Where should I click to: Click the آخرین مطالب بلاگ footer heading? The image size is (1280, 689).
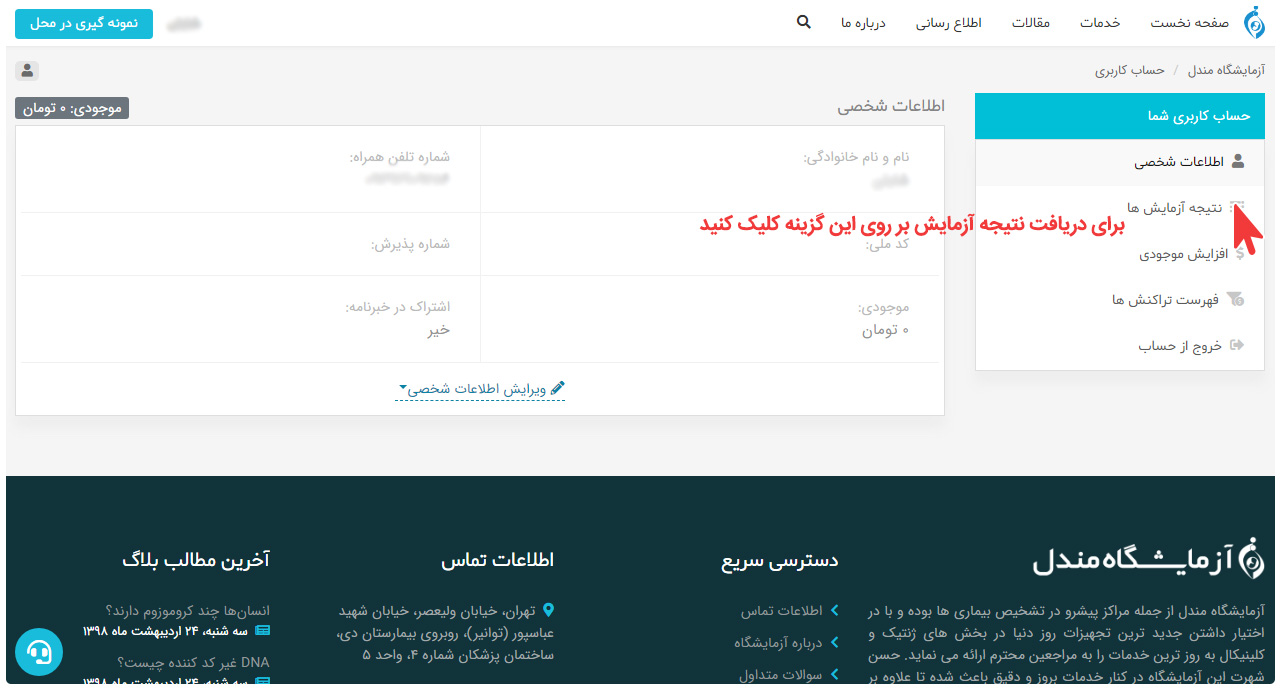[196, 561]
